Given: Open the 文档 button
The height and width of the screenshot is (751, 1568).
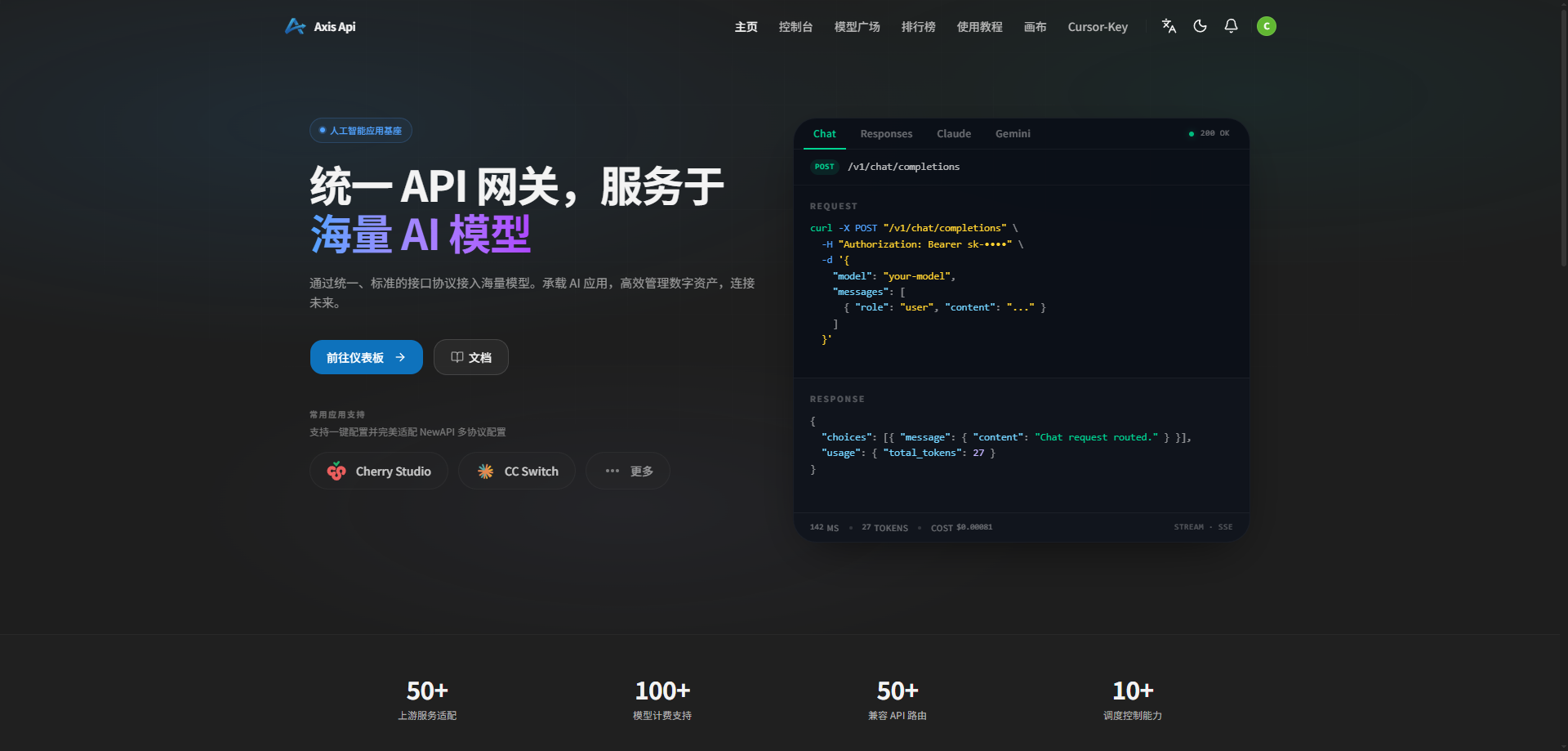Looking at the screenshot, I should click(470, 357).
